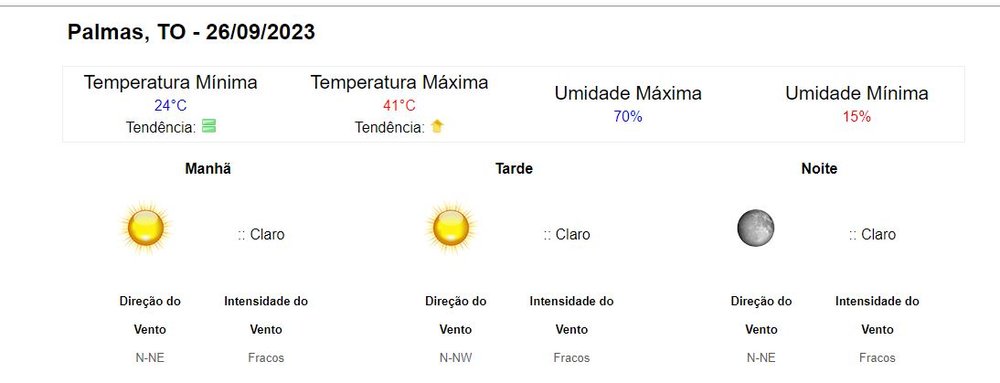Click the night wind intensity Fracos
Image resolution: width=1000 pixels, height=383 pixels.
click(x=877, y=358)
